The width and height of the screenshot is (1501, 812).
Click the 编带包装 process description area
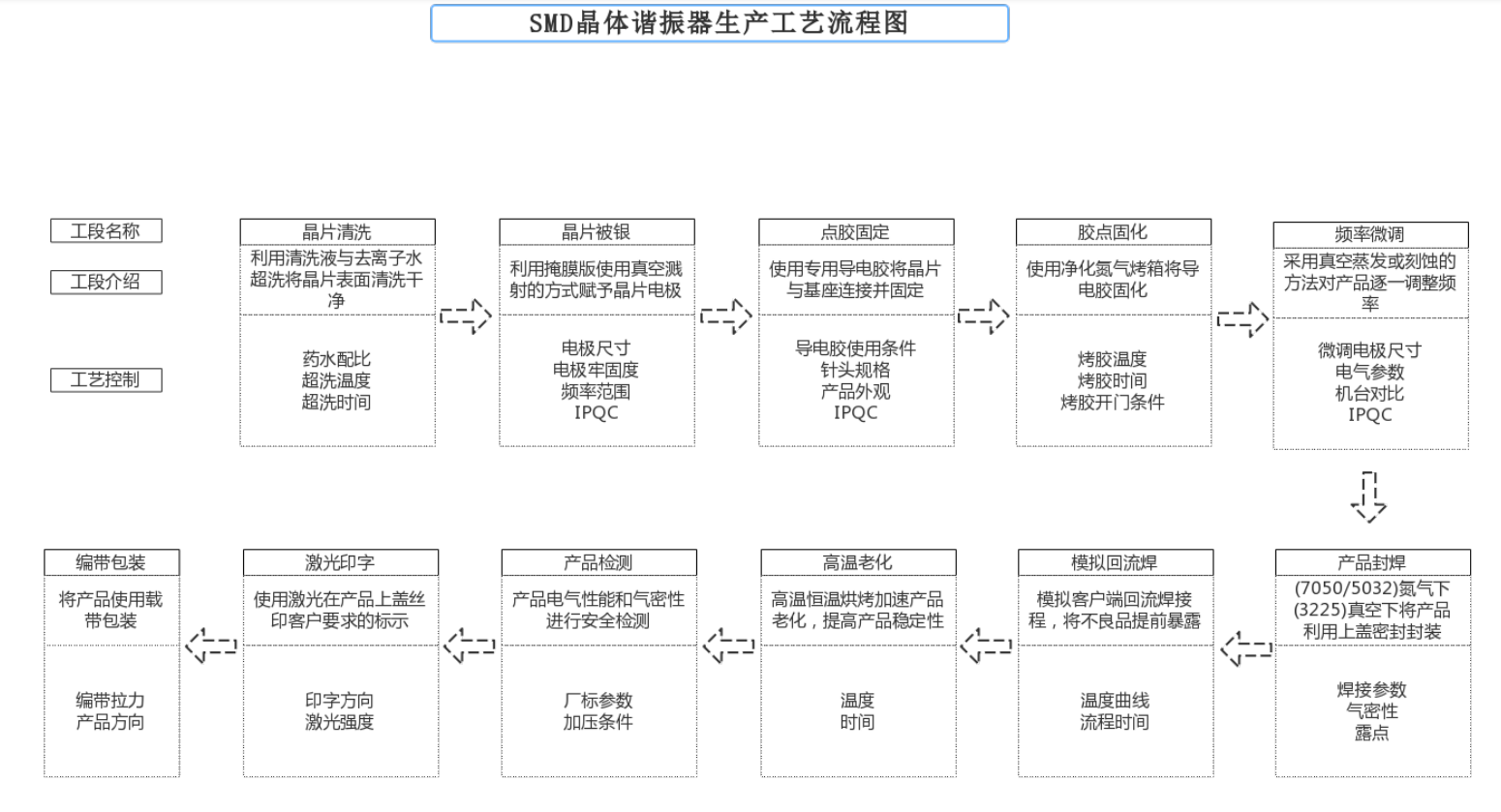click(111, 608)
